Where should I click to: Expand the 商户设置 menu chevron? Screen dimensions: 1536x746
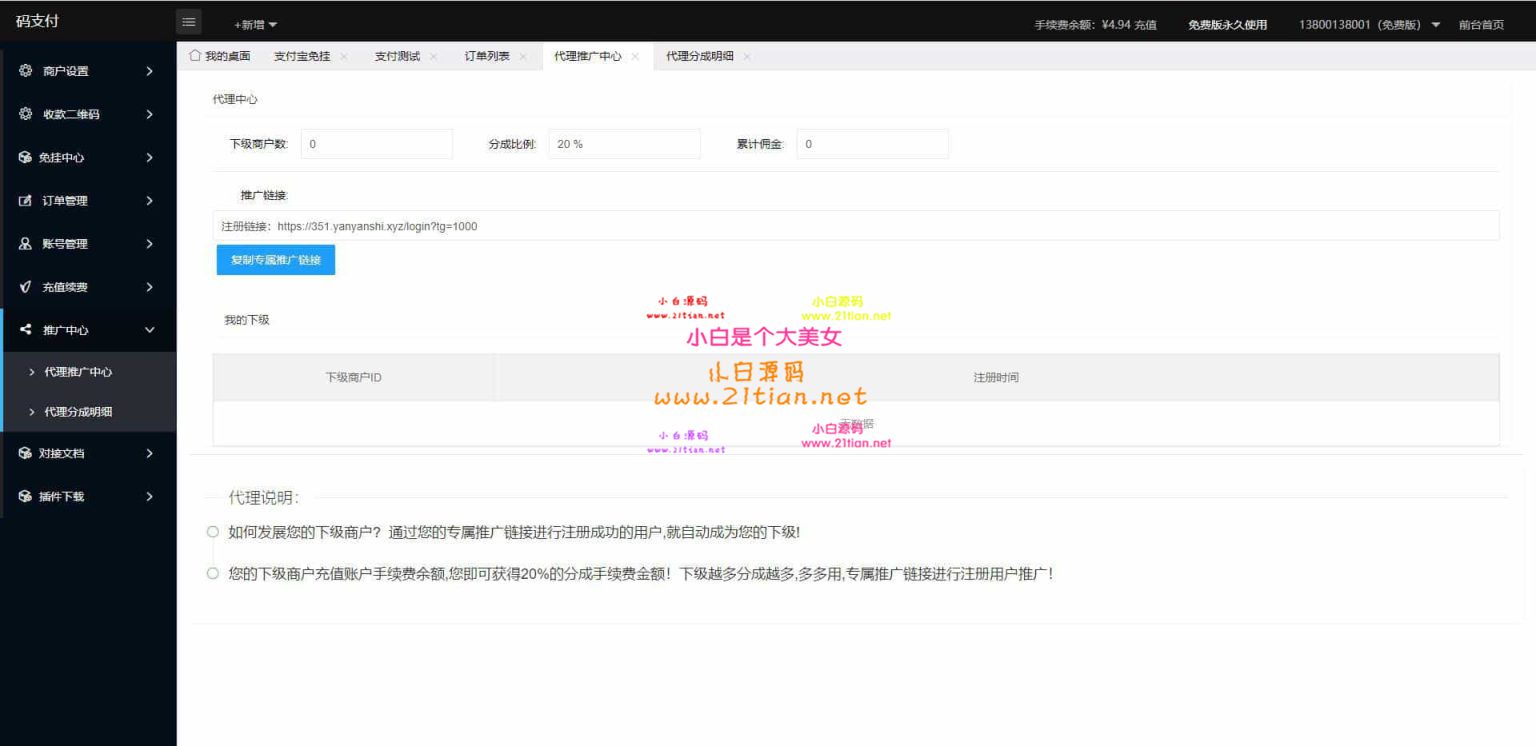pos(150,71)
